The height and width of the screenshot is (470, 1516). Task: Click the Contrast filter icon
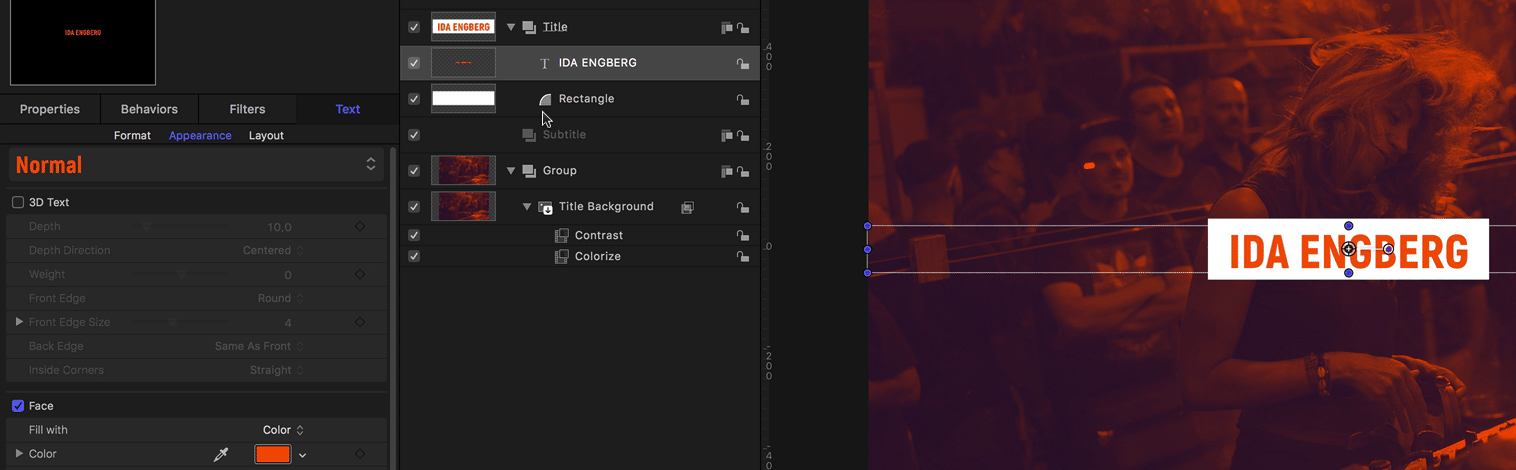[x=562, y=236]
